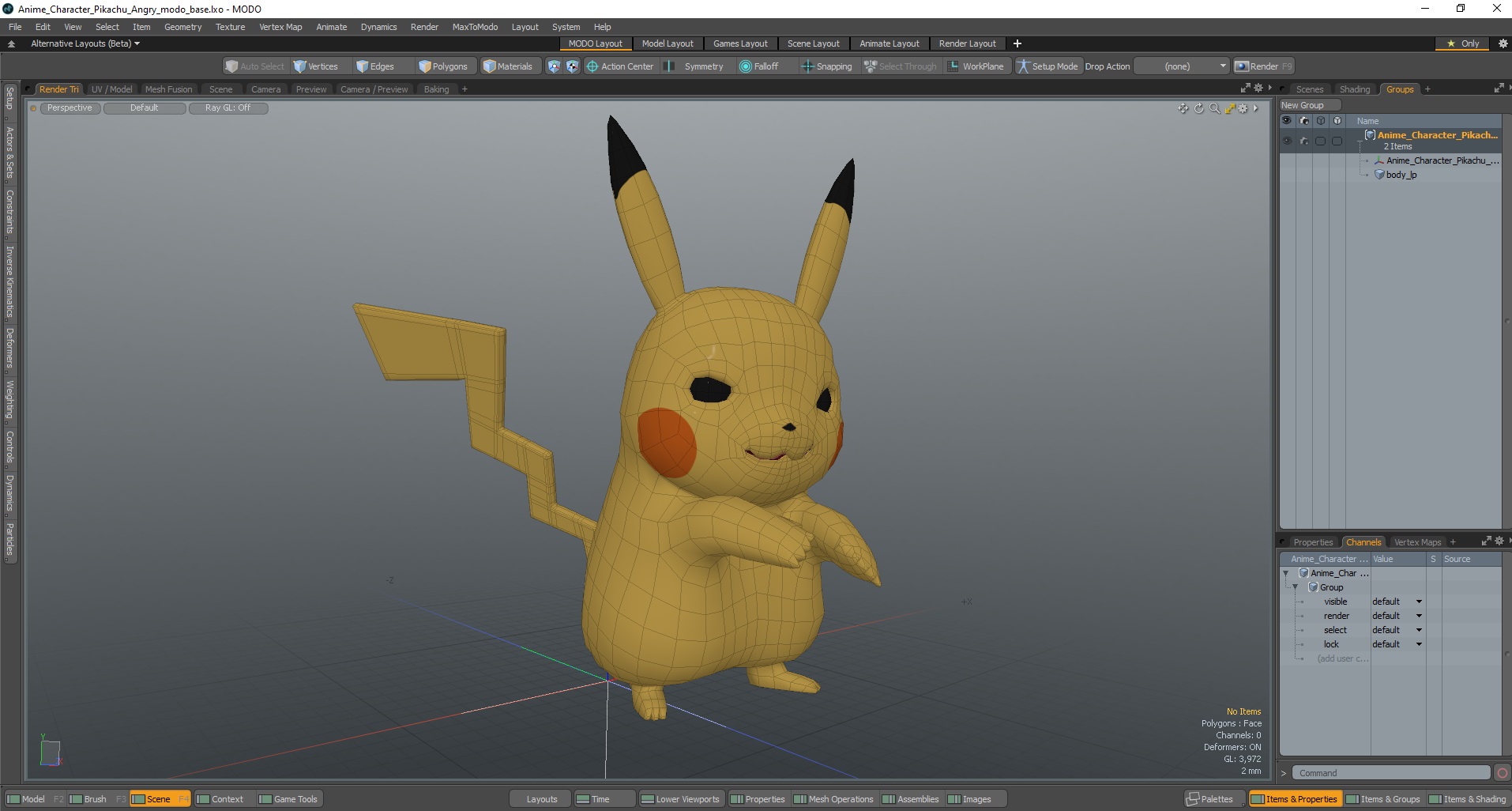The image size is (1512, 811).
Task: Click command history record icon
Action: tap(1503, 773)
